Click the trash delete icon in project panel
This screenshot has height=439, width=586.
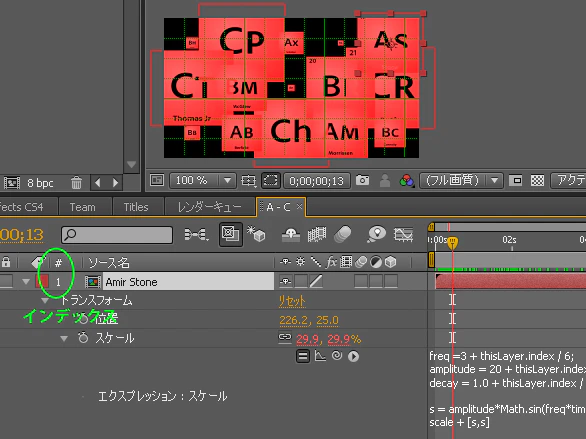pyautogui.click(x=76, y=183)
